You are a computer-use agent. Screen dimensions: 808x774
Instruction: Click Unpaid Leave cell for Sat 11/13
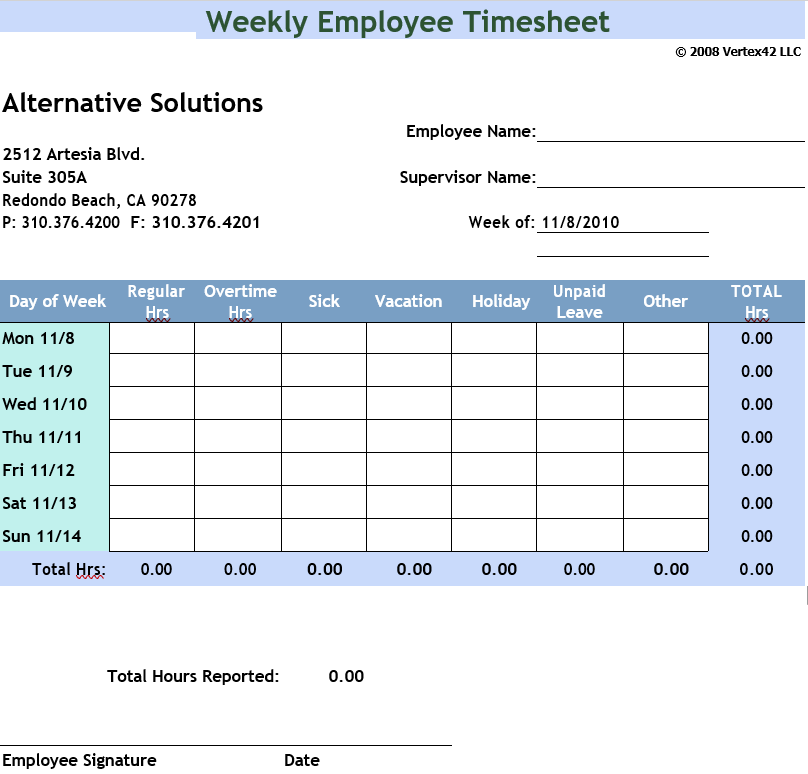pyautogui.click(x=579, y=503)
